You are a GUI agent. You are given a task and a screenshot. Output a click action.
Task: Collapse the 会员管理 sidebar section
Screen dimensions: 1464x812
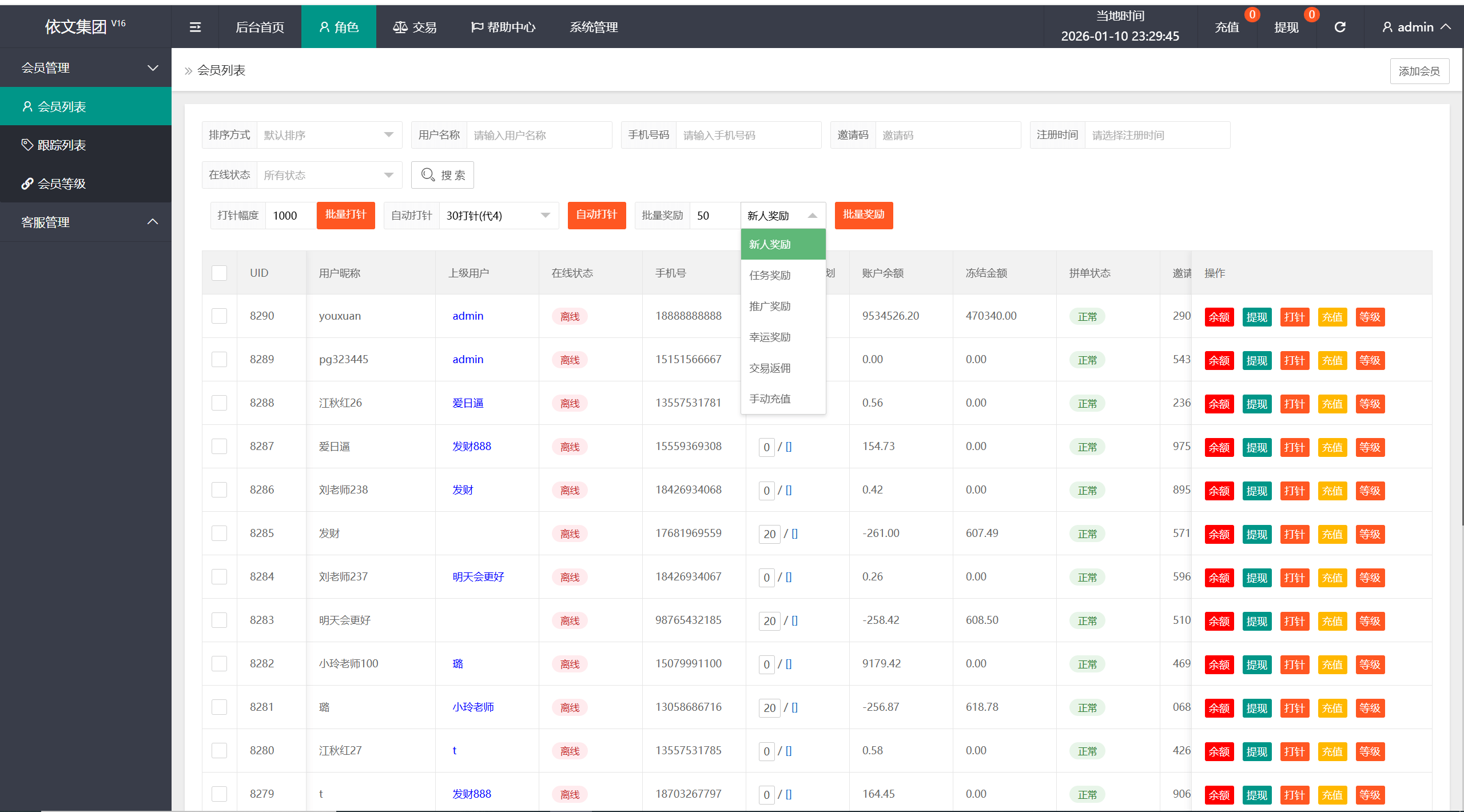point(86,67)
